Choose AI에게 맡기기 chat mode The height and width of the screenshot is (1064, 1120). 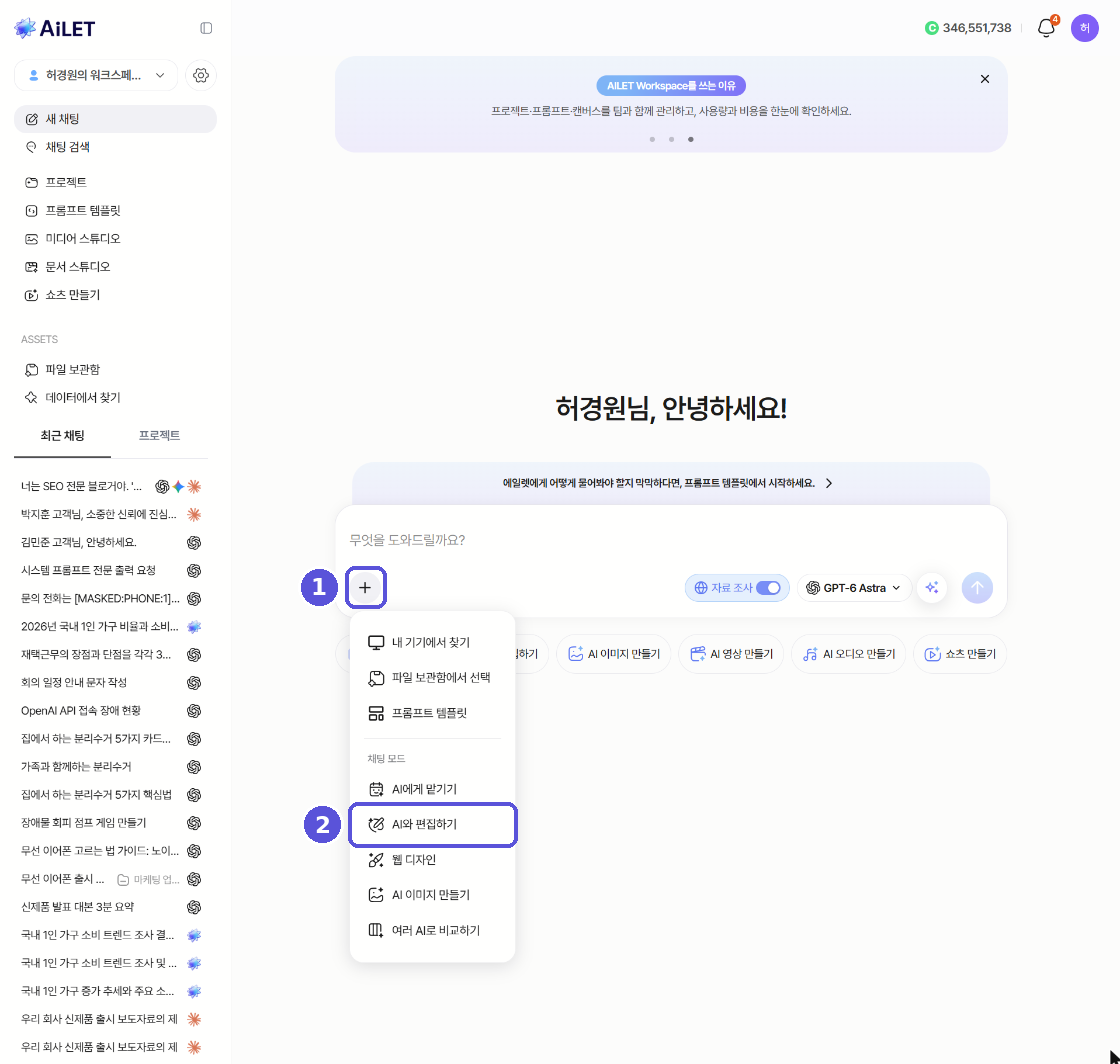(432, 789)
